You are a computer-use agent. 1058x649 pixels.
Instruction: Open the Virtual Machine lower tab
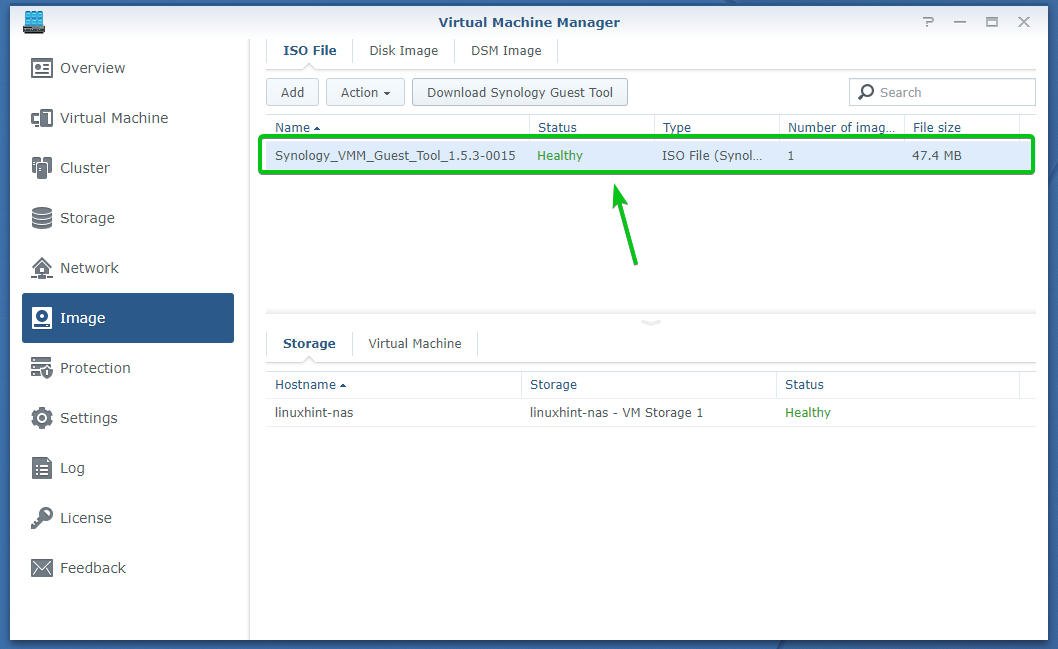pos(415,343)
